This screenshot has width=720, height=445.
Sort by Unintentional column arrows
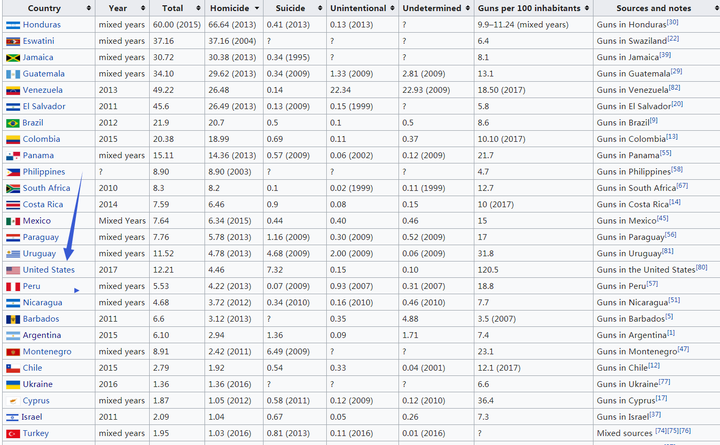pos(392,8)
